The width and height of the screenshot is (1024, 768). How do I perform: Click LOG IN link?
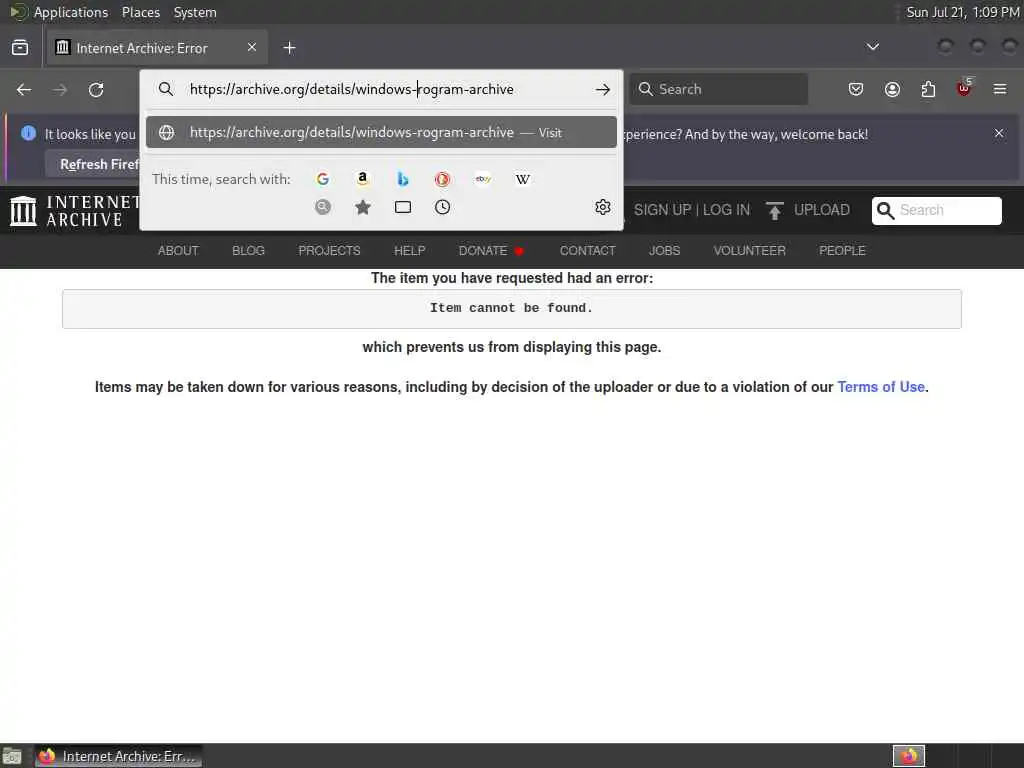click(726, 210)
